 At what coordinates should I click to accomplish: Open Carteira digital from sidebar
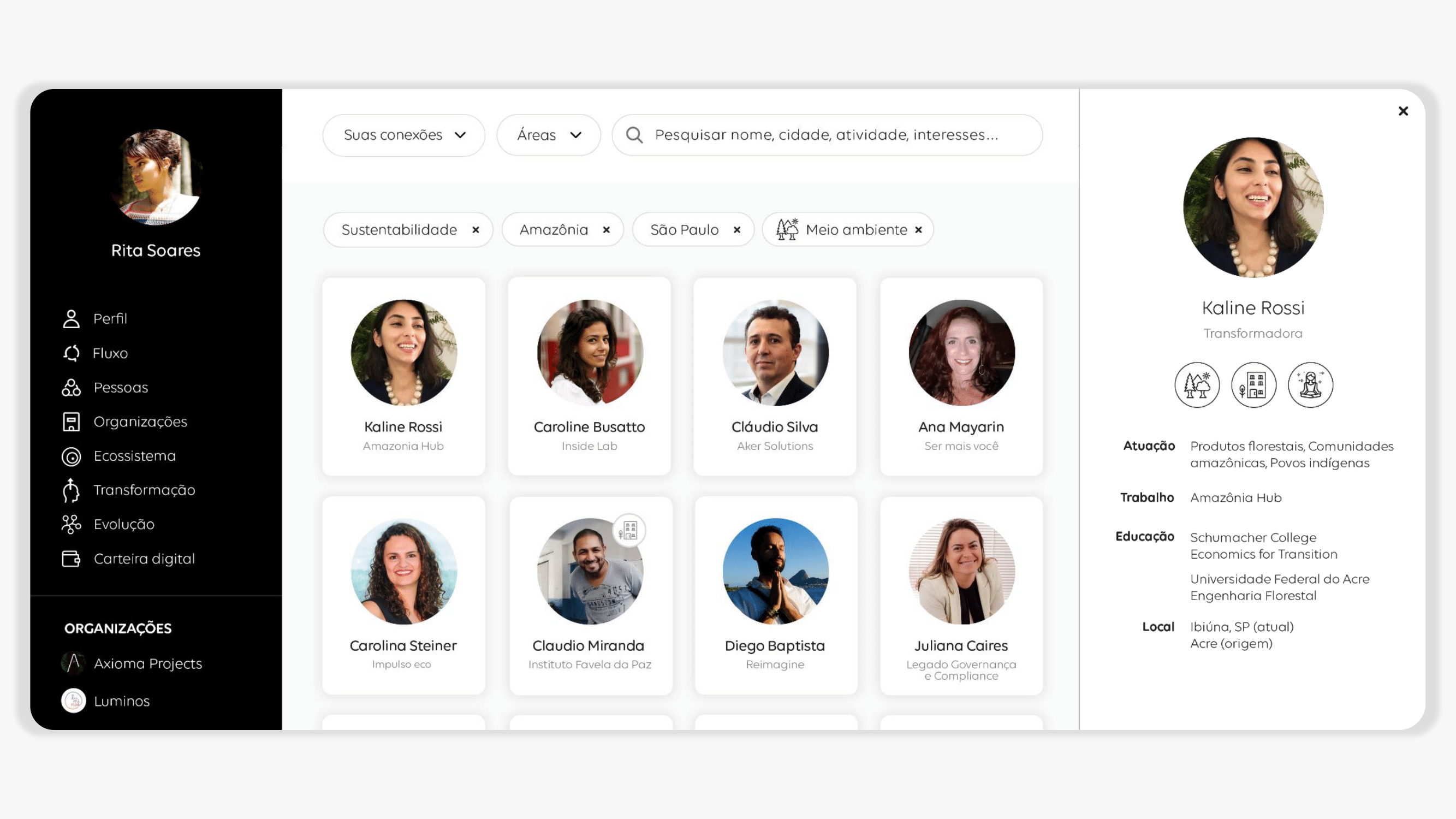tap(144, 559)
